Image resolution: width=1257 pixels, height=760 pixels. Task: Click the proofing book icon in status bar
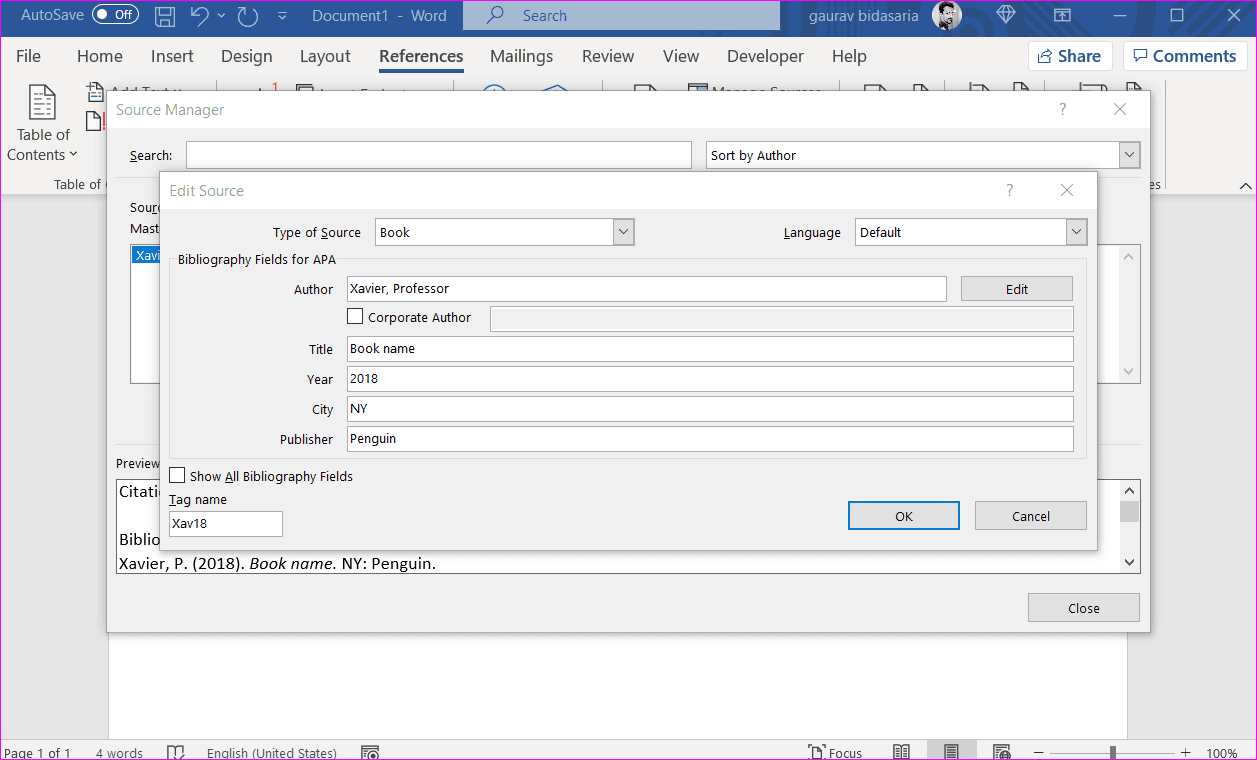pos(176,752)
